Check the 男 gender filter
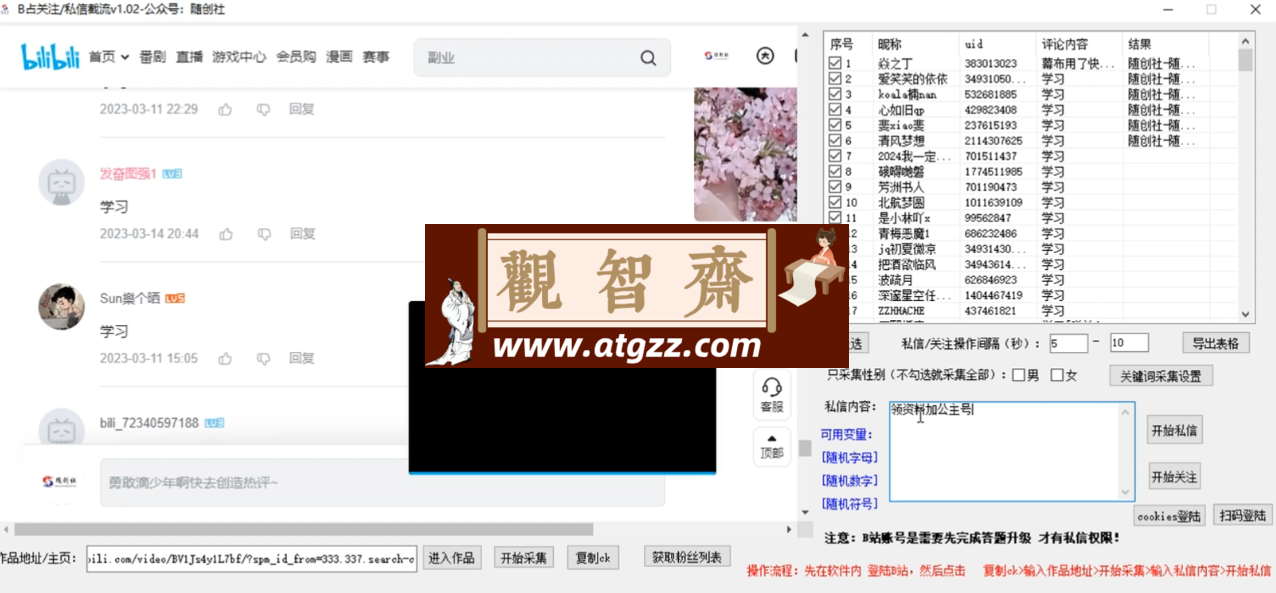 pyautogui.click(x=1019, y=376)
